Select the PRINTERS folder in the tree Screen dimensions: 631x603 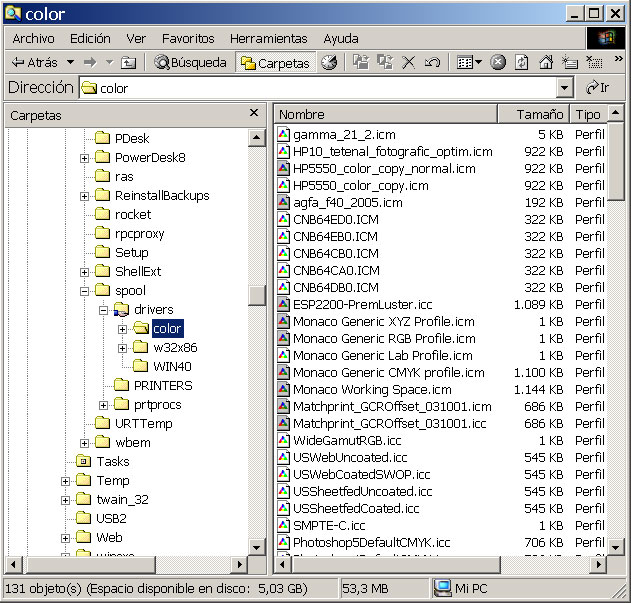point(162,385)
